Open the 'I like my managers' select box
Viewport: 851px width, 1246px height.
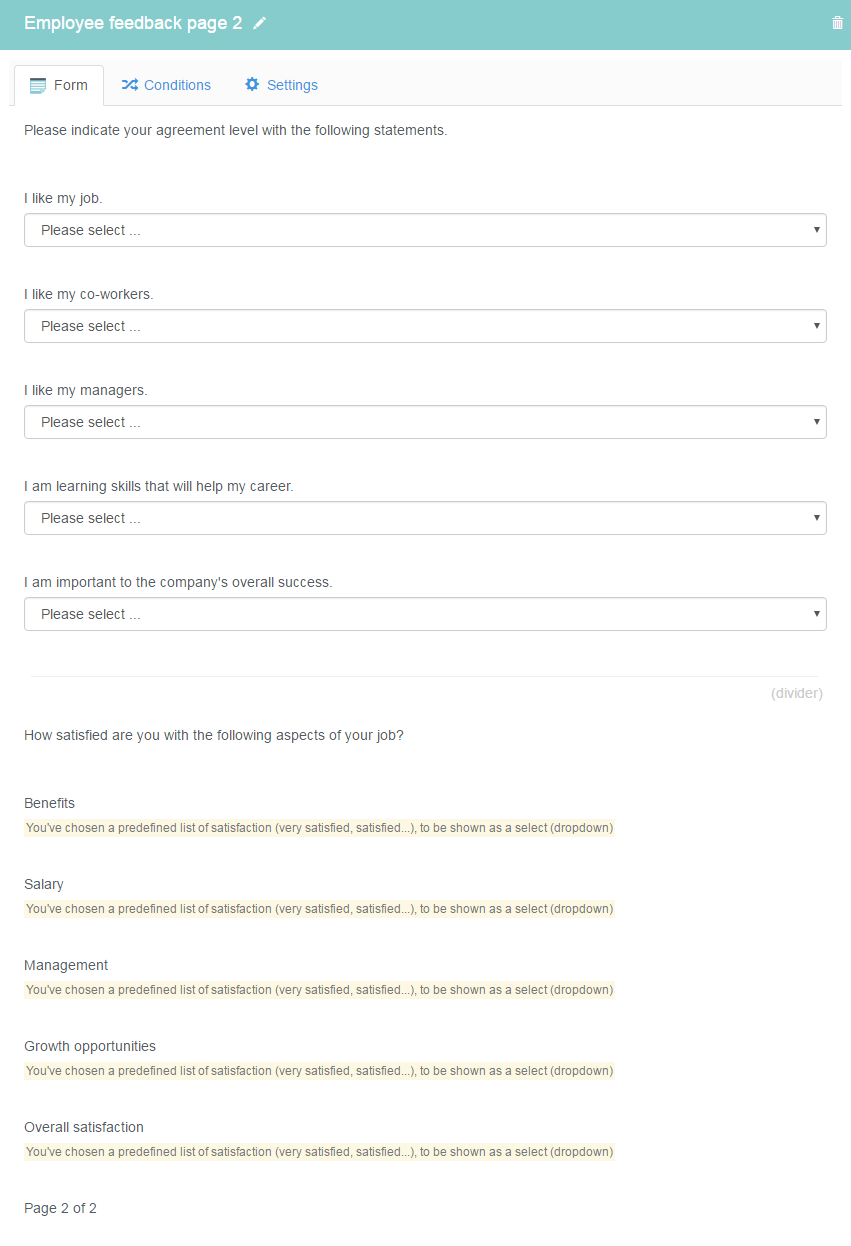tap(425, 422)
